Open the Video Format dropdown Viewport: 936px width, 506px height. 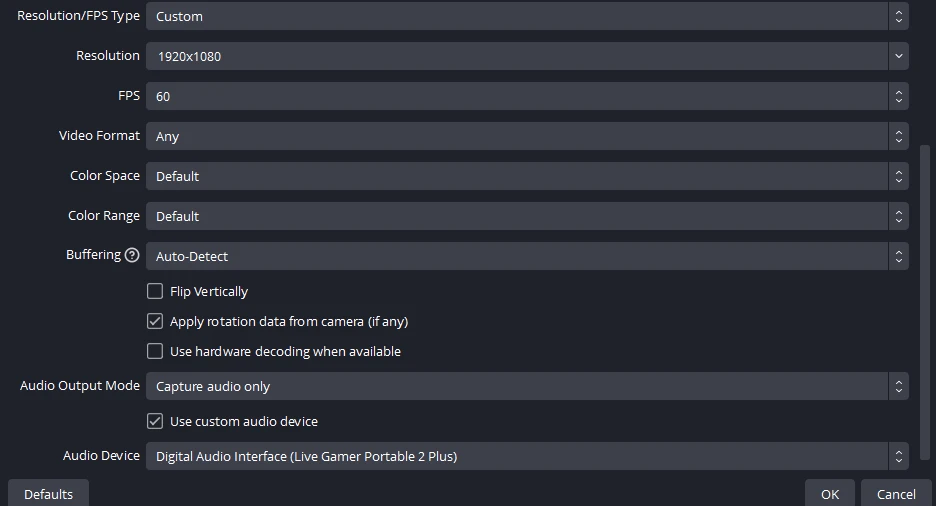(x=527, y=136)
